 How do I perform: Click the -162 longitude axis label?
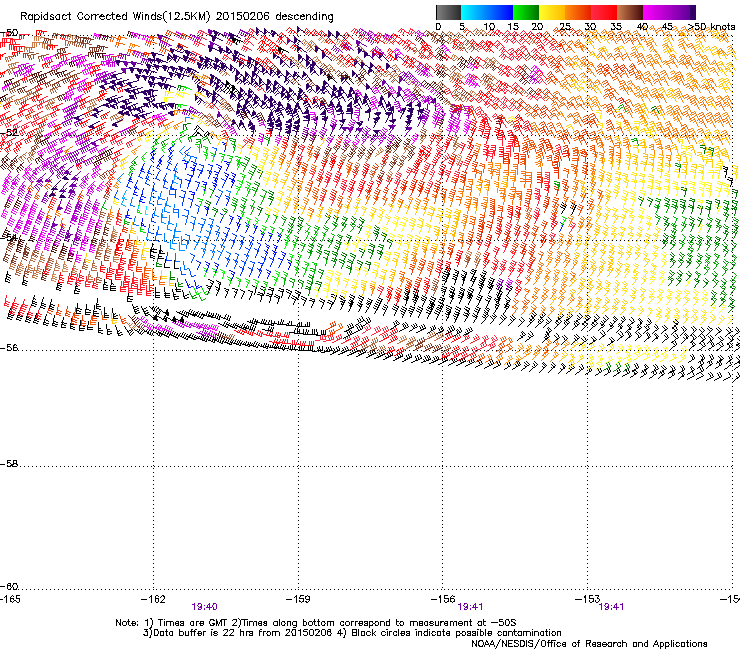pyautogui.click(x=153, y=599)
